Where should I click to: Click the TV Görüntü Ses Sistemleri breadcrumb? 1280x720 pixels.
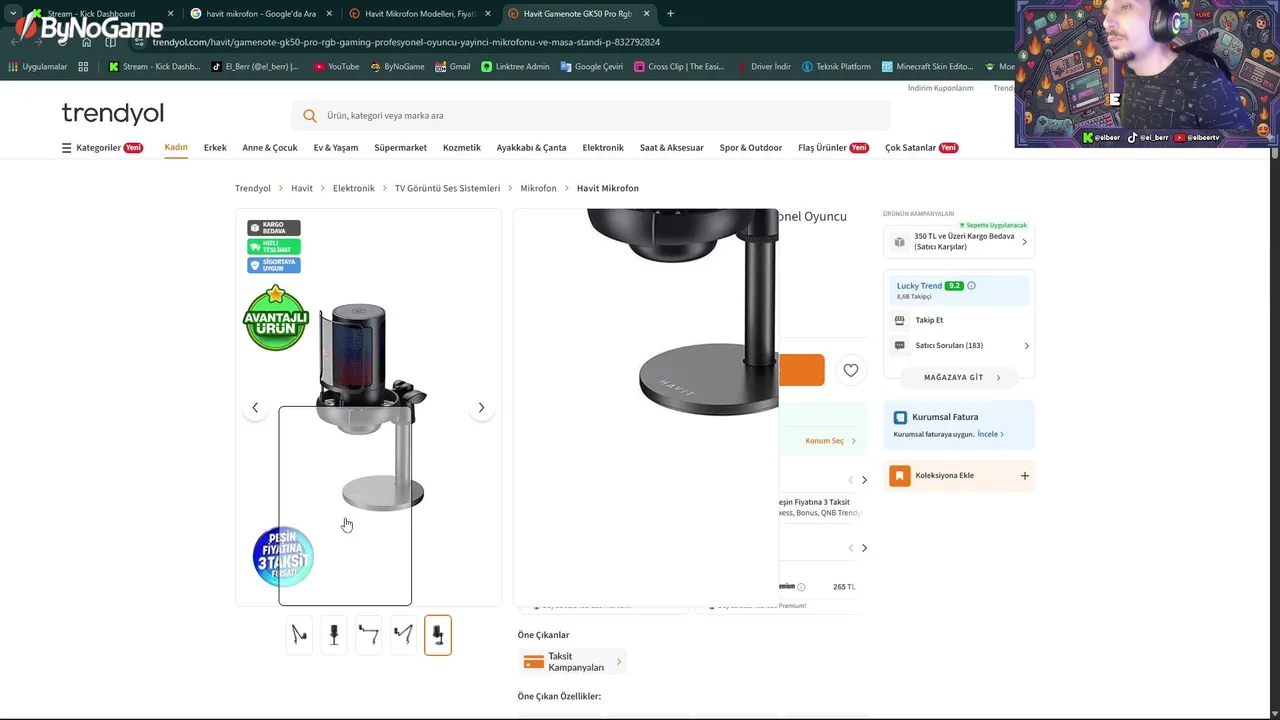447,189
